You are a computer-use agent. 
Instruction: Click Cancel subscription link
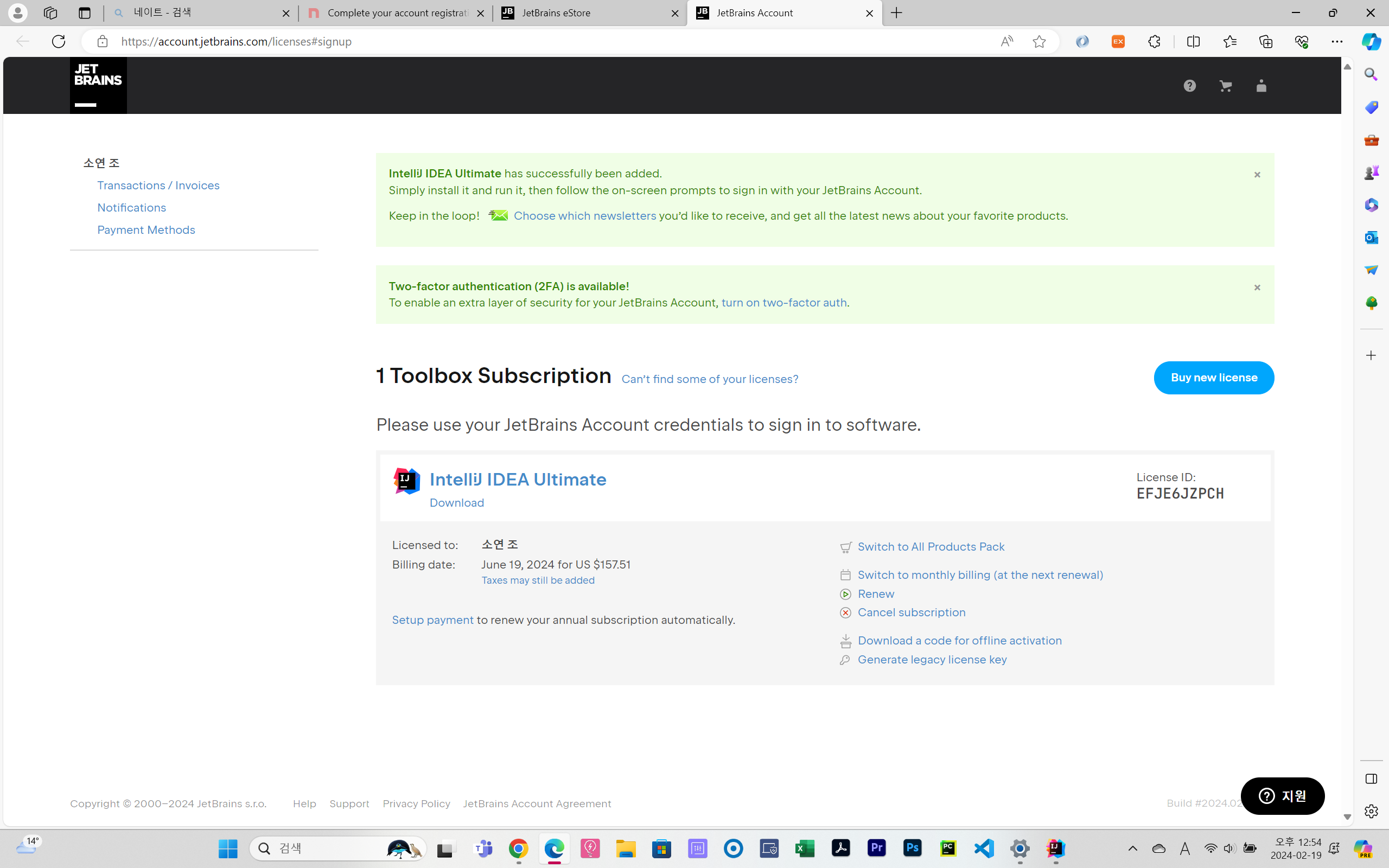coord(912,612)
